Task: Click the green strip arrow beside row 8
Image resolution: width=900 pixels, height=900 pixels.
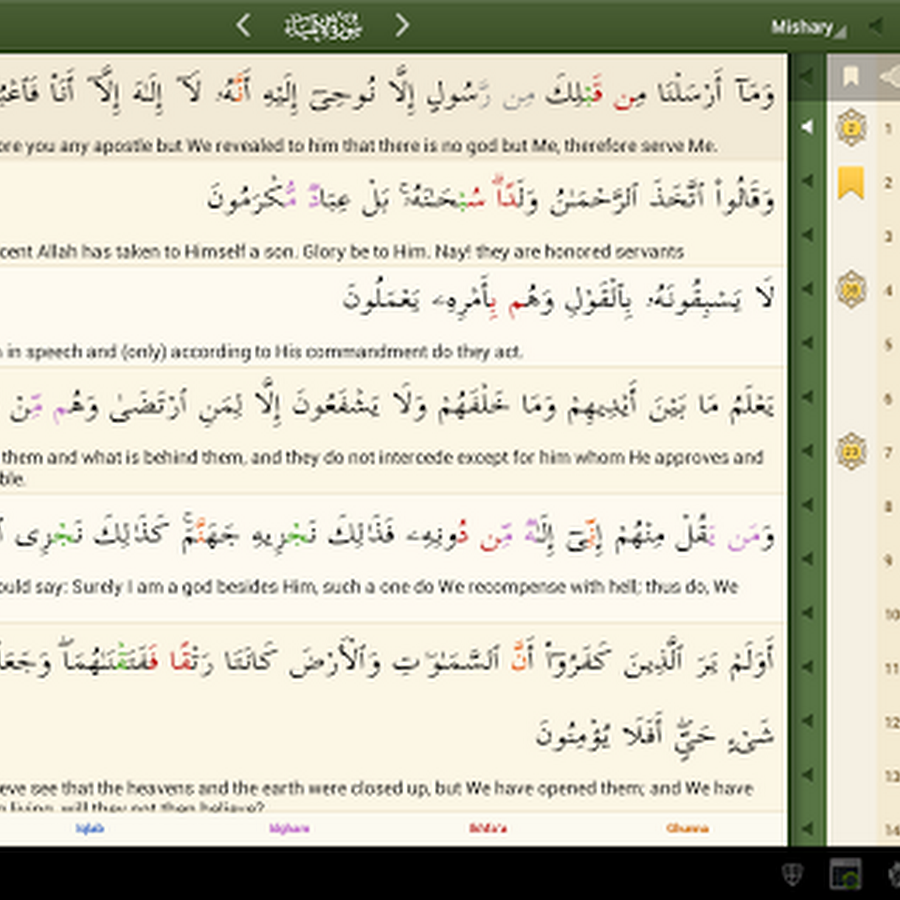Action: (807, 505)
